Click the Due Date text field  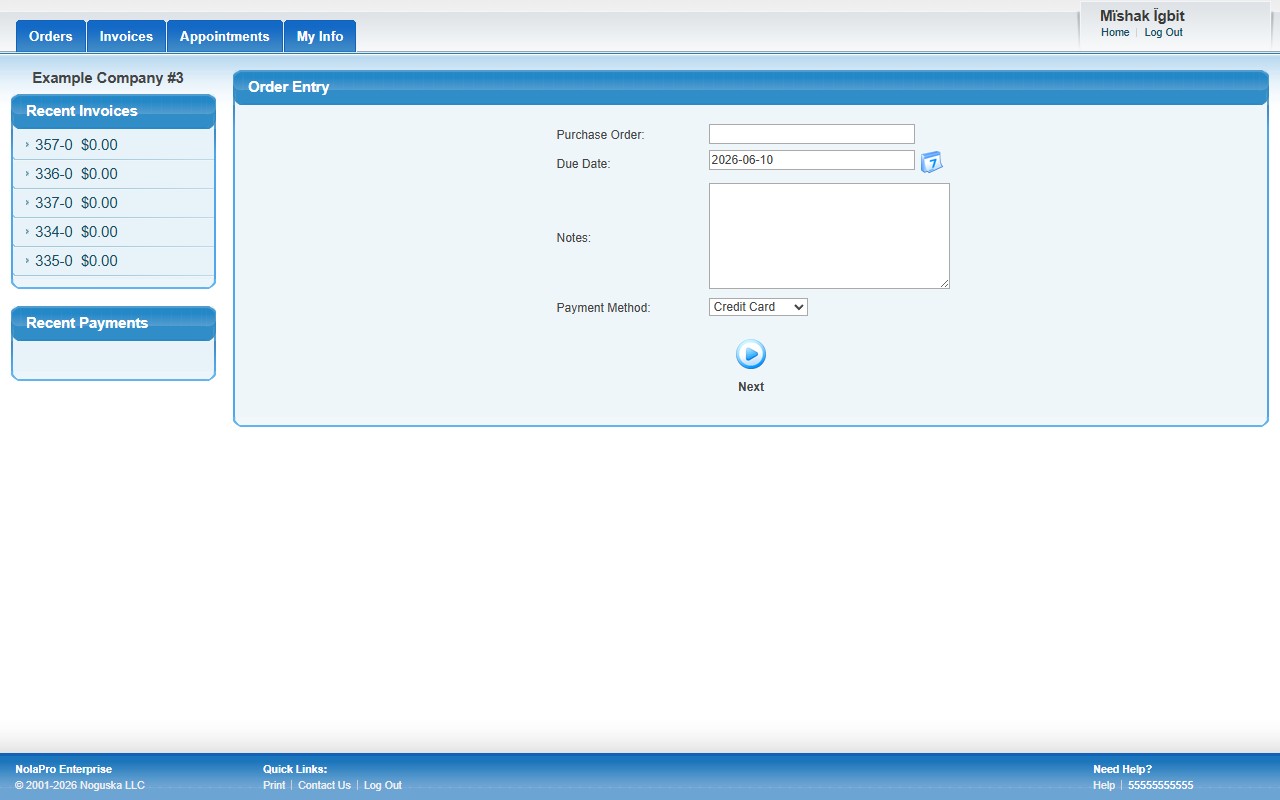tap(811, 160)
